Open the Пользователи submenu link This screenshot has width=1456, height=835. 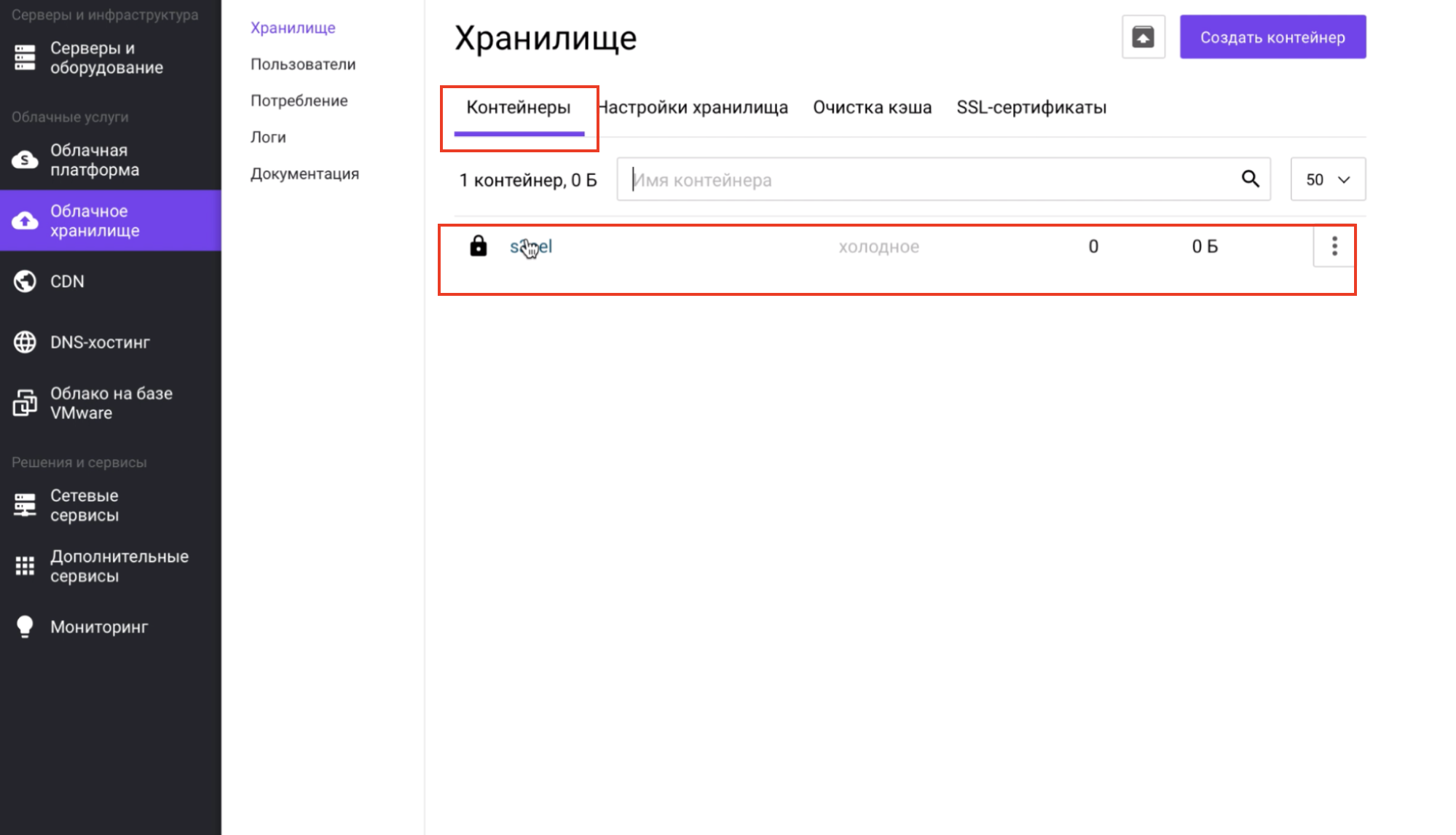[x=303, y=64]
